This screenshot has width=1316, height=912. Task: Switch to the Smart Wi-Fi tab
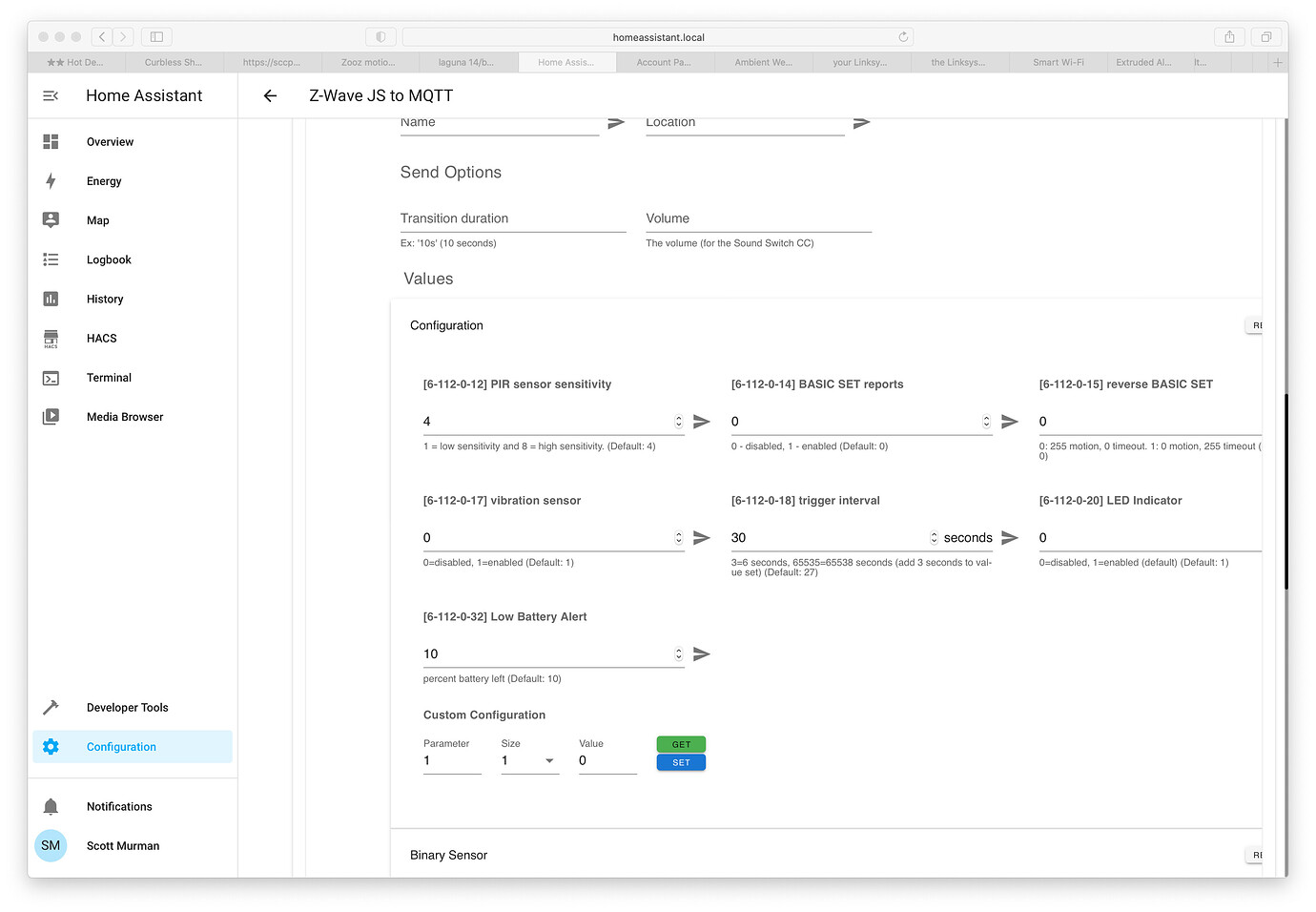pos(1059,62)
